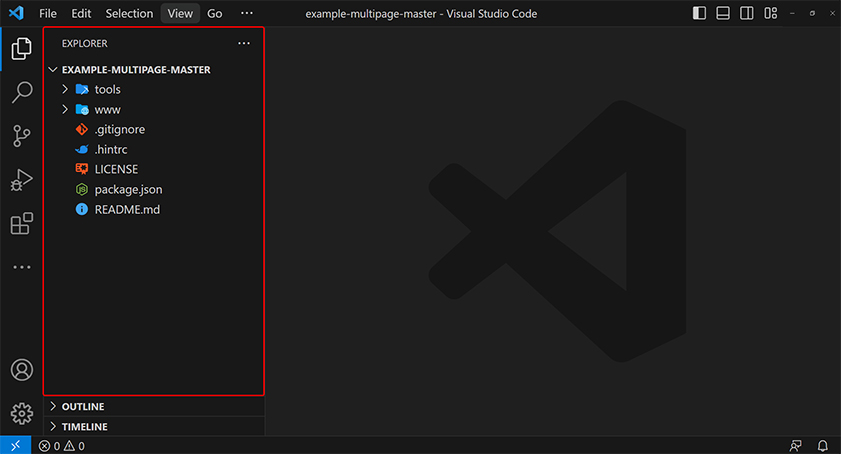Open remote window status bar button
The image size is (841, 454).
[x=15, y=445]
